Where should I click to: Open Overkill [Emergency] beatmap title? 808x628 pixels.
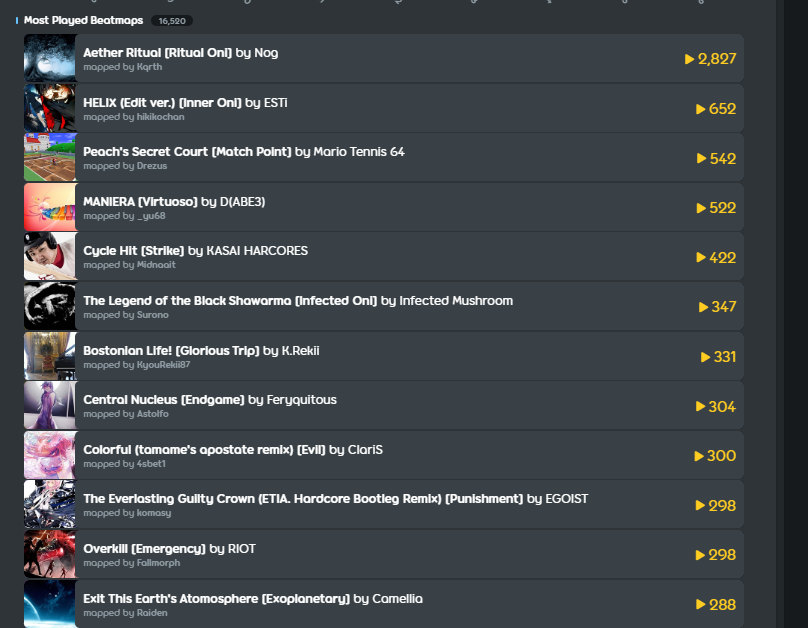click(x=144, y=549)
